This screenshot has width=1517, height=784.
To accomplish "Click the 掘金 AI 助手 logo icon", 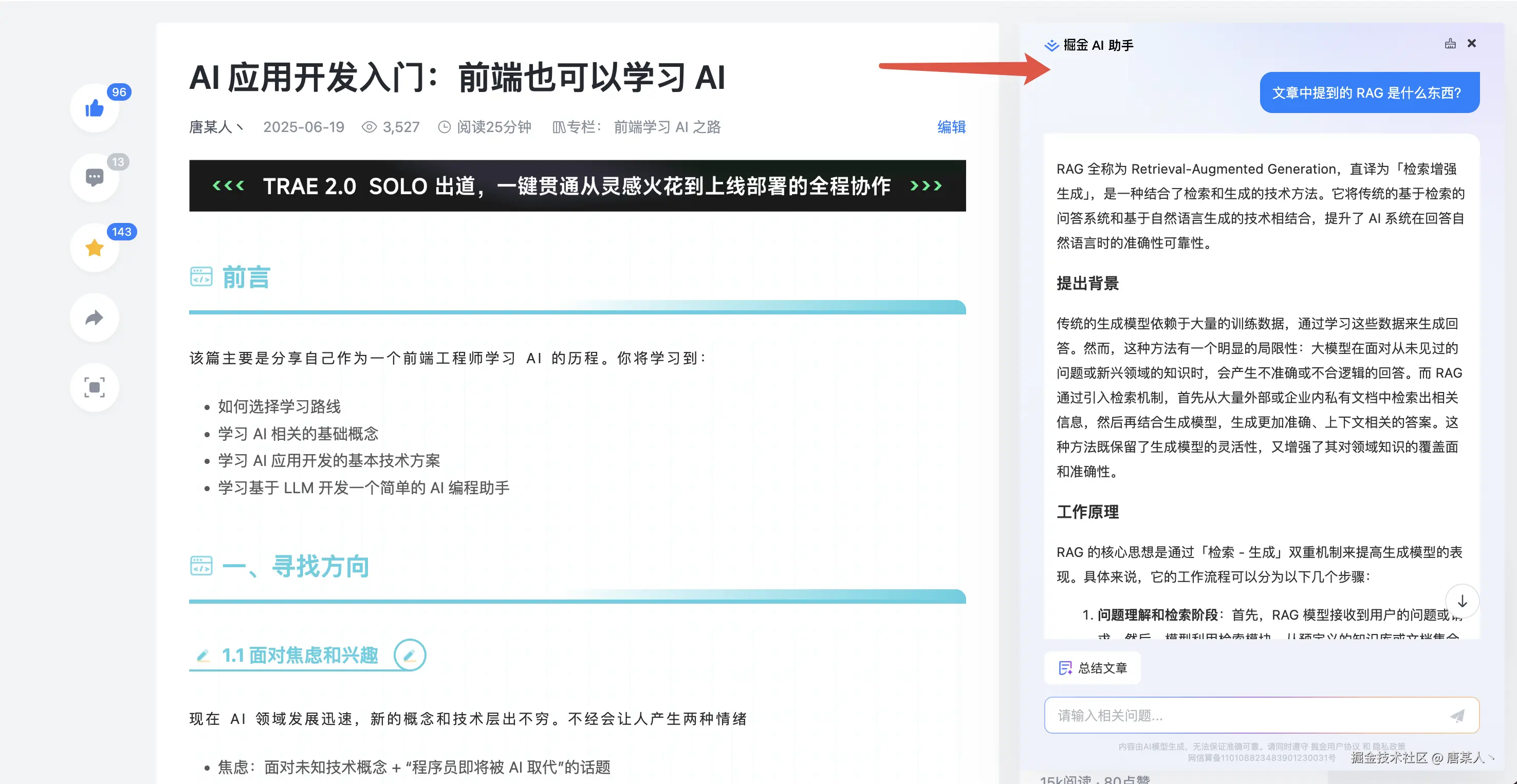I will [1051, 45].
